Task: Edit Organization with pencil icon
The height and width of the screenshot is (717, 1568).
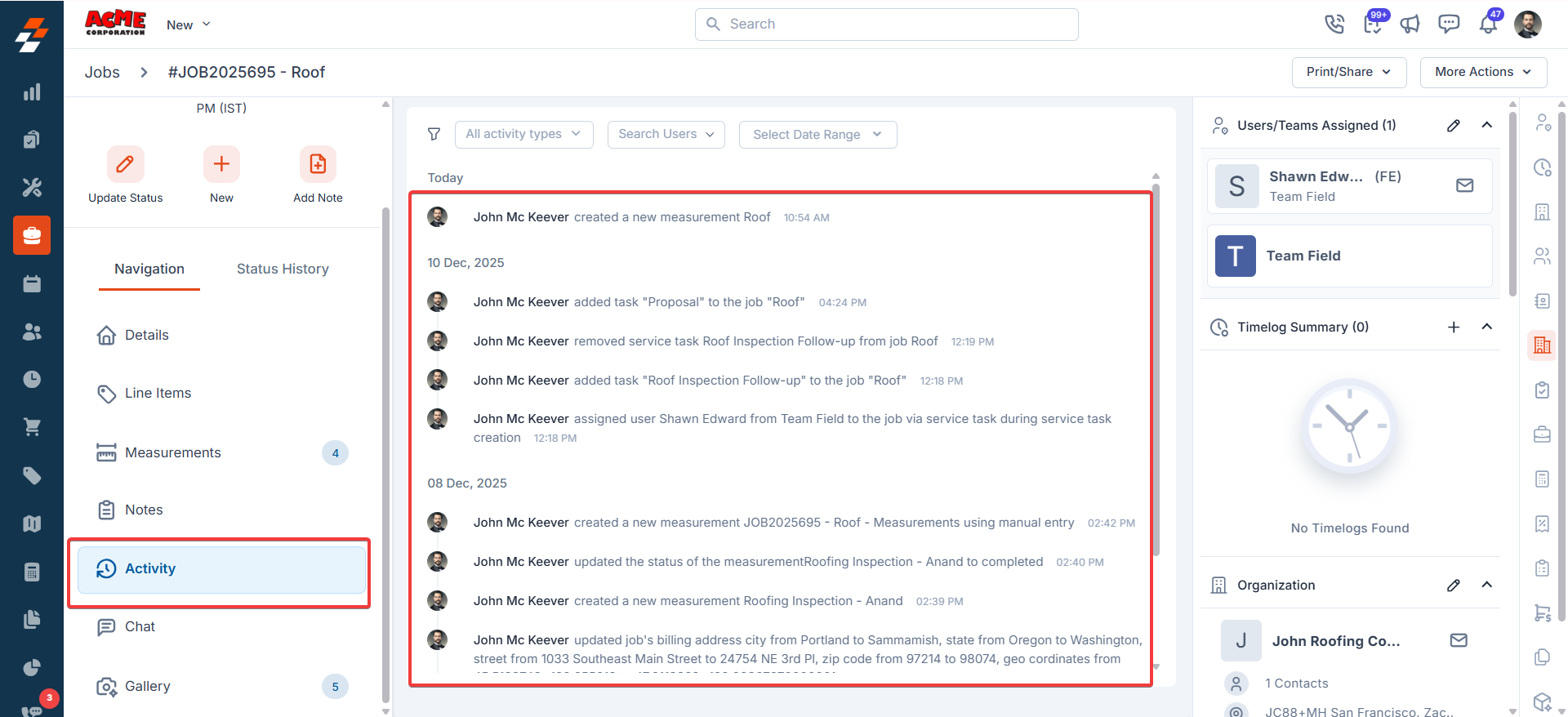Action: [1454, 585]
